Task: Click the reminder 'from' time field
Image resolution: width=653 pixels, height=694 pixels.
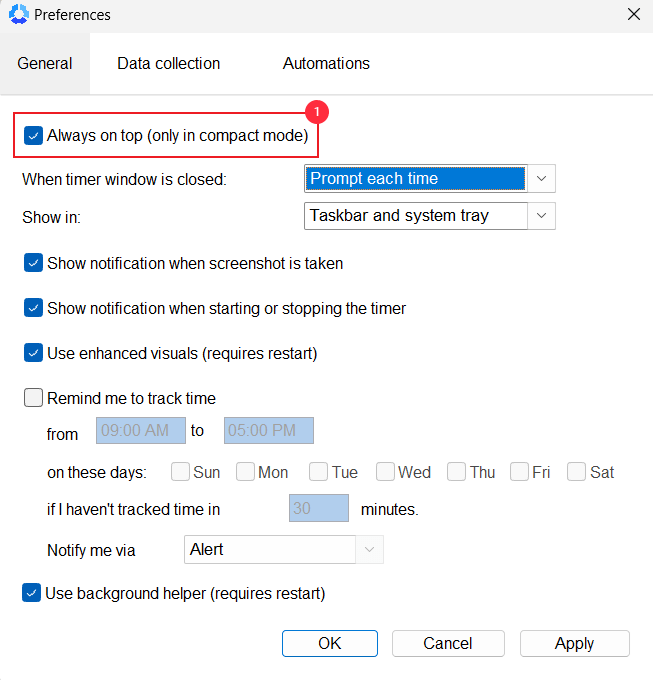Action: point(141,430)
